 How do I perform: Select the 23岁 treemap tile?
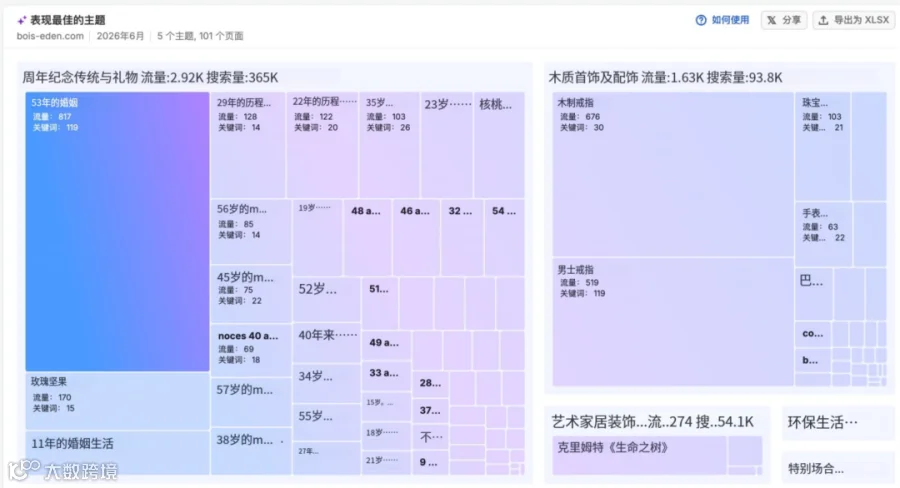[447, 145]
